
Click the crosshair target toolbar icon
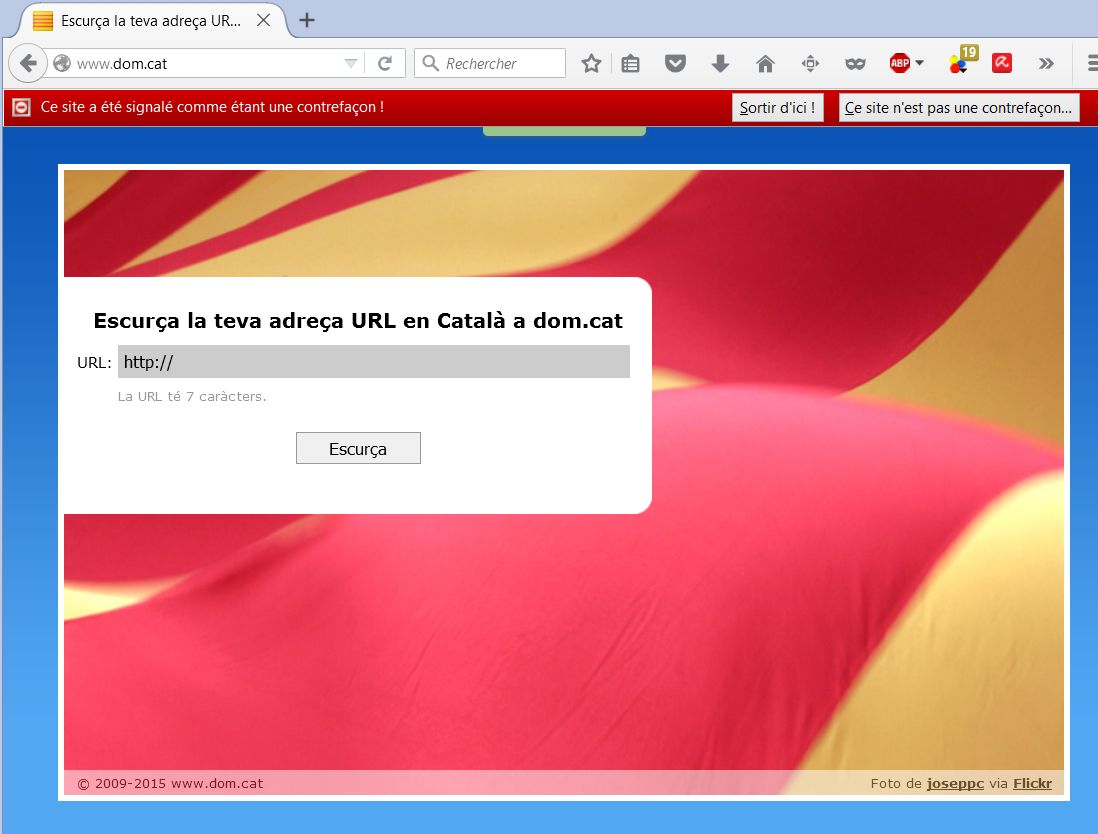pyautogui.click(x=810, y=64)
